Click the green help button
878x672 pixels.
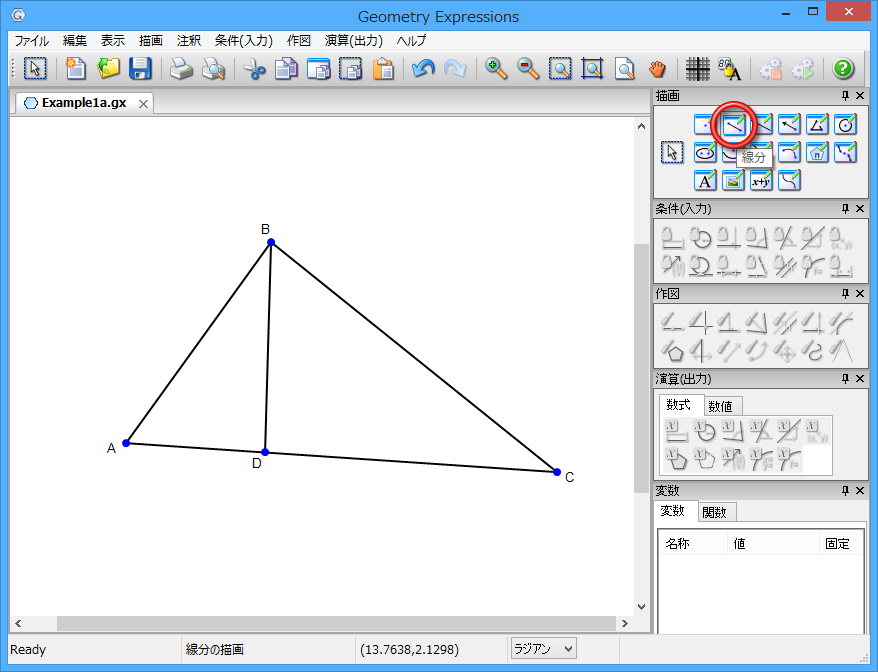click(843, 69)
